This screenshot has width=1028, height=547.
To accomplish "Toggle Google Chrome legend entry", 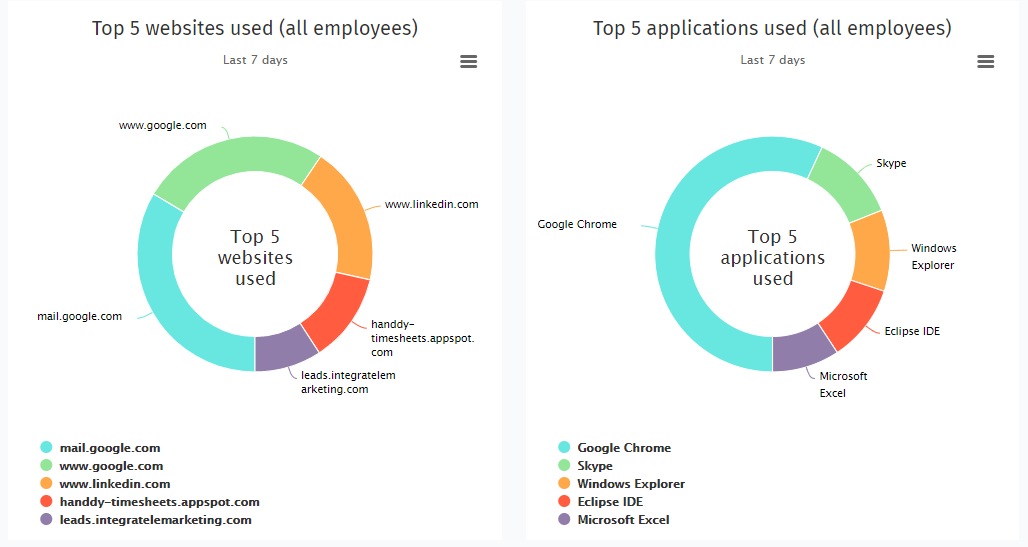I will pyautogui.click(x=624, y=448).
